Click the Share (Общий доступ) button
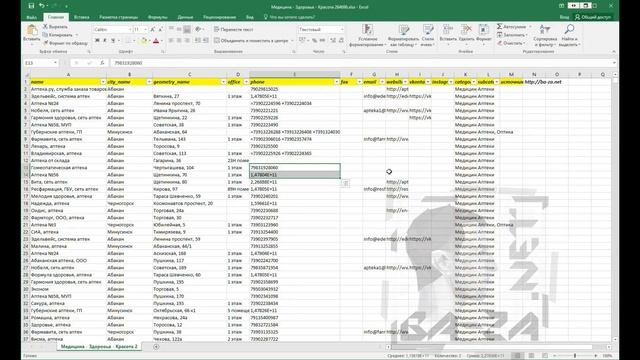The height and width of the screenshot is (360, 640). (593, 17)
